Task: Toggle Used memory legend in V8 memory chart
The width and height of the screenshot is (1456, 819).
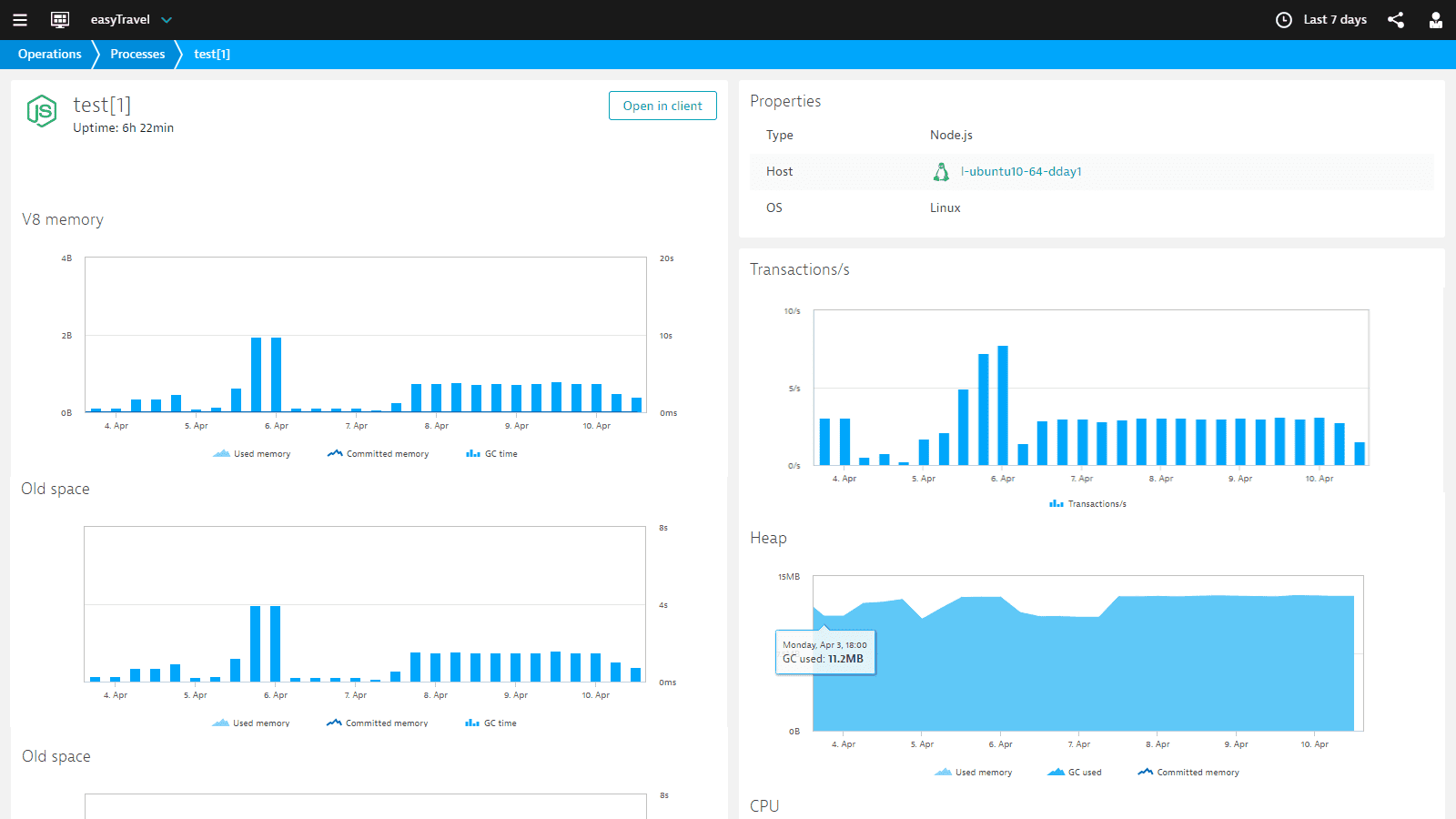Action: tap(251, 453)
